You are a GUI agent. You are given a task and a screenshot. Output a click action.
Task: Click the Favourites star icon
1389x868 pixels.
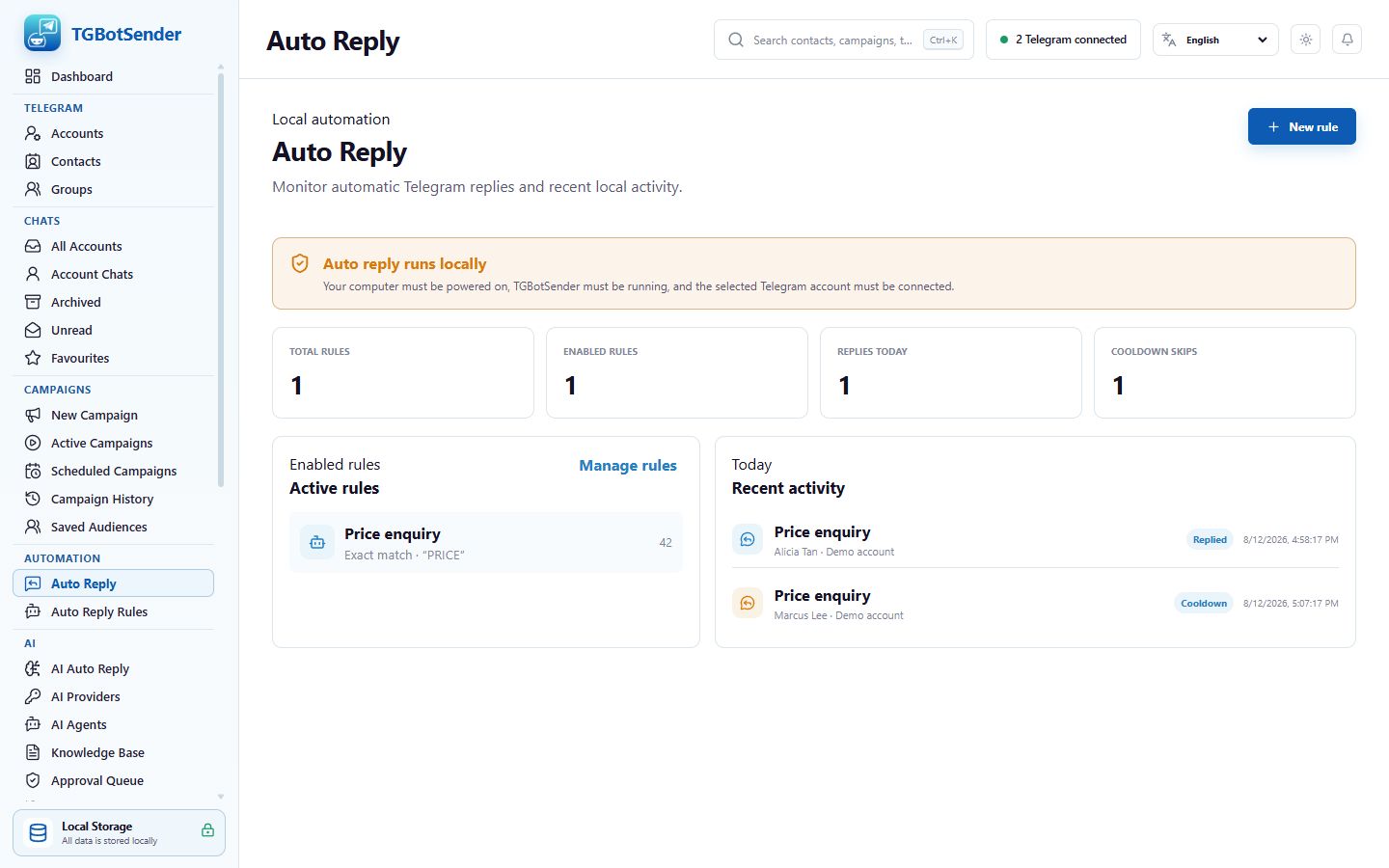33,358
